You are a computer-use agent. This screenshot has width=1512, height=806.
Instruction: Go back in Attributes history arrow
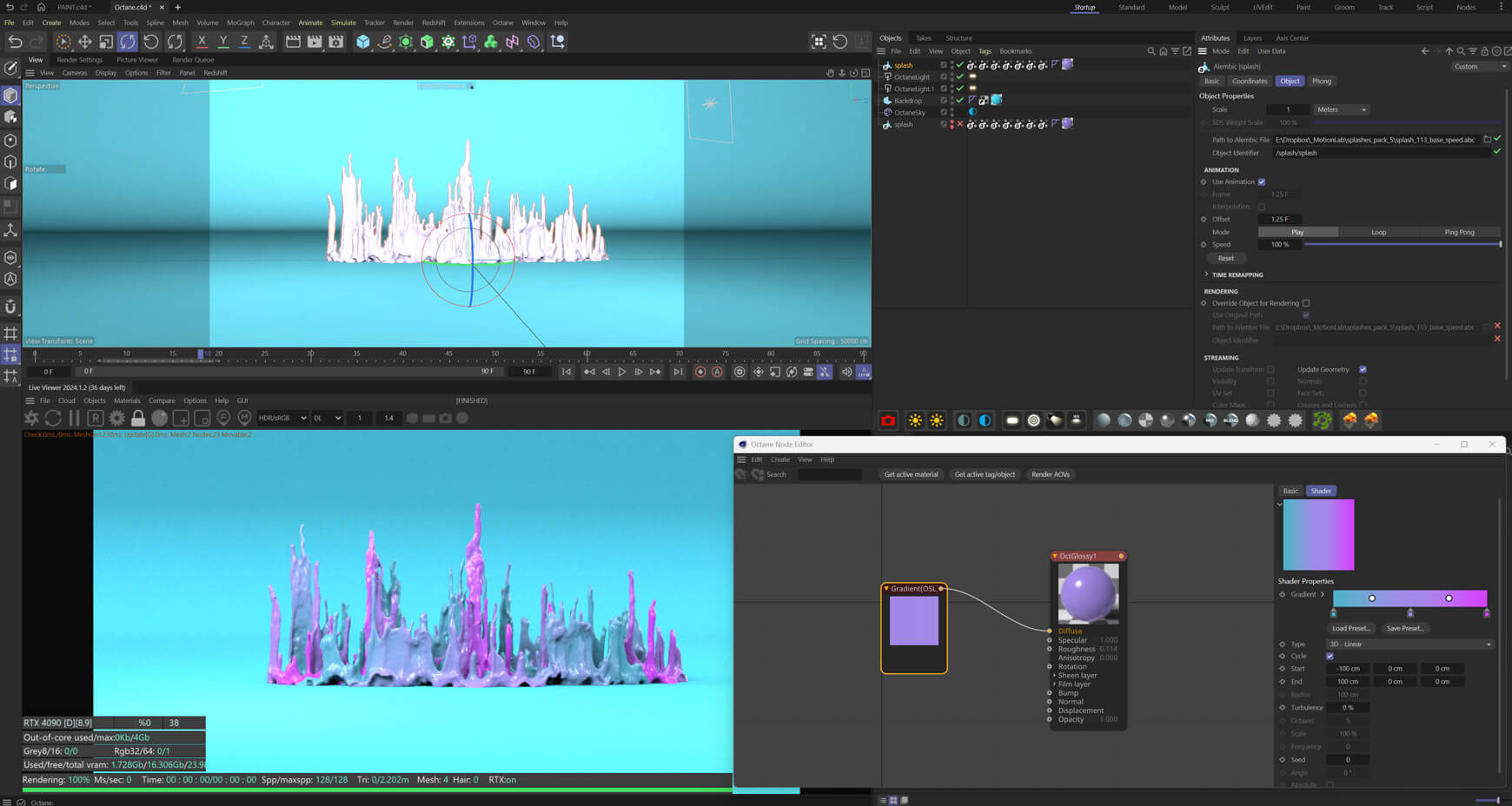point(1425,51)
